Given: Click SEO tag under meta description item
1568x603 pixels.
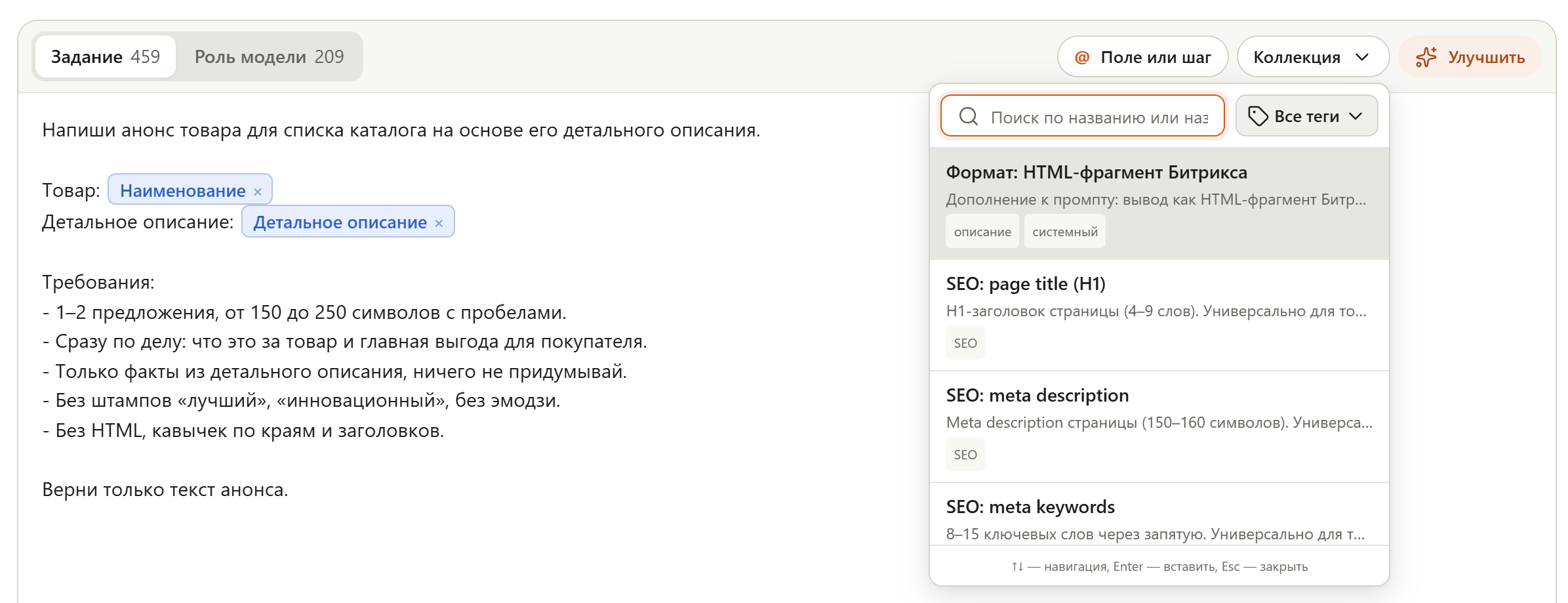Looking at the screenshot, I should [965, 455].
